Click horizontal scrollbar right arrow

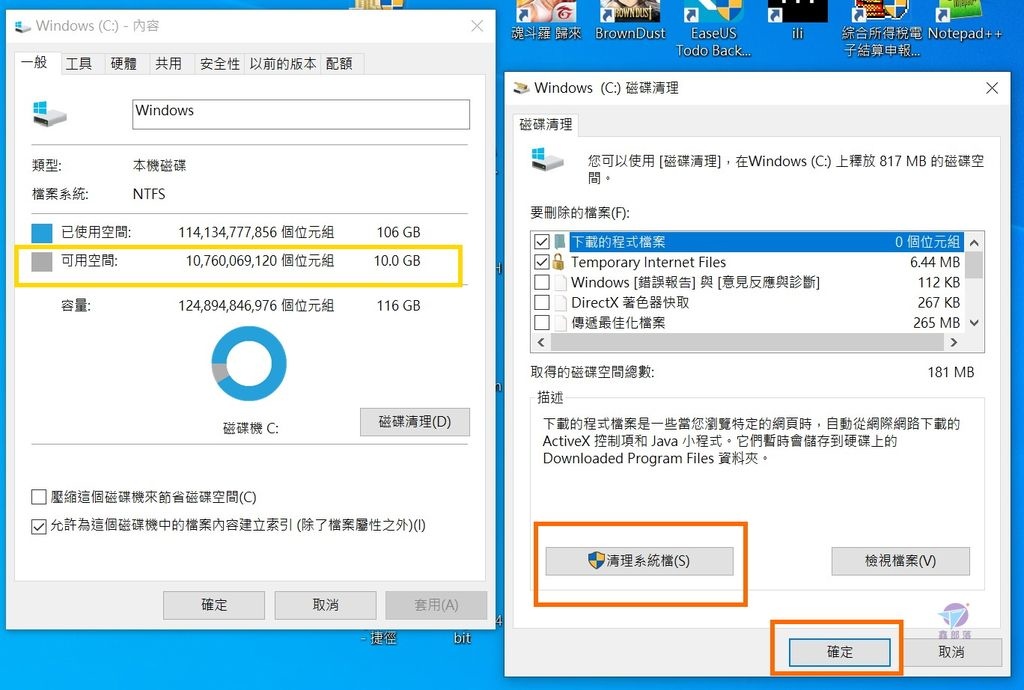[953, 342]
